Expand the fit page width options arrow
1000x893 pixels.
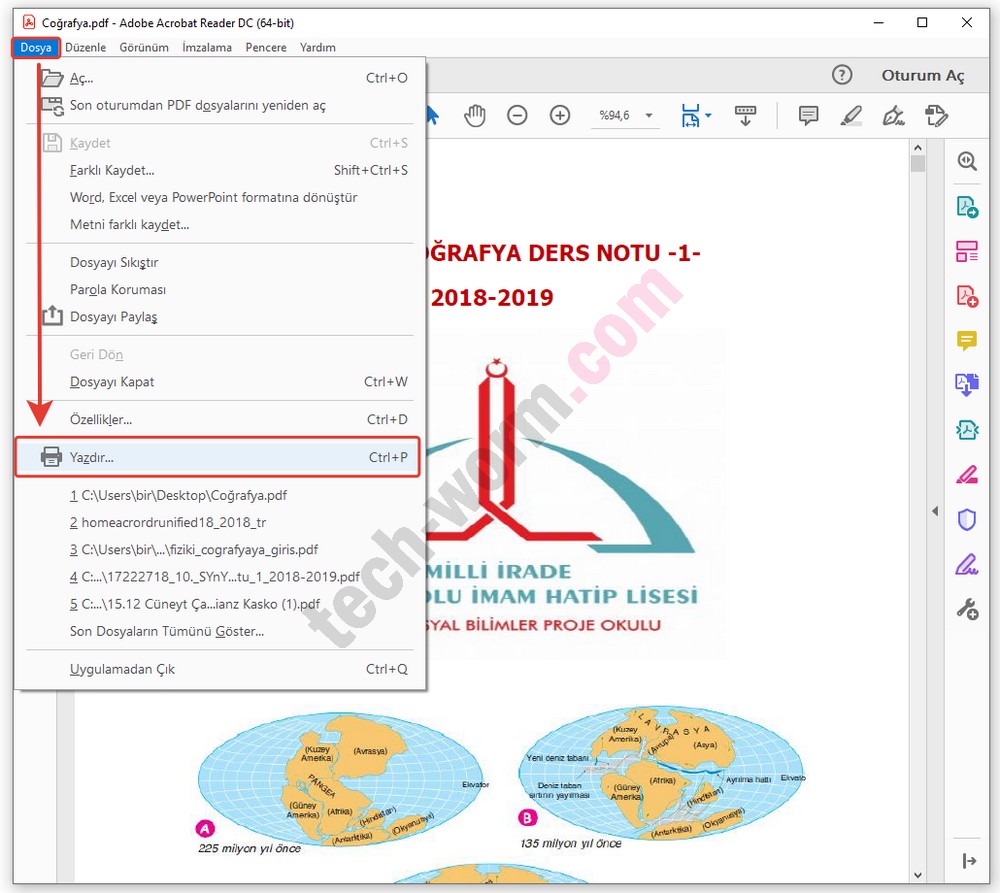[708, 116]
